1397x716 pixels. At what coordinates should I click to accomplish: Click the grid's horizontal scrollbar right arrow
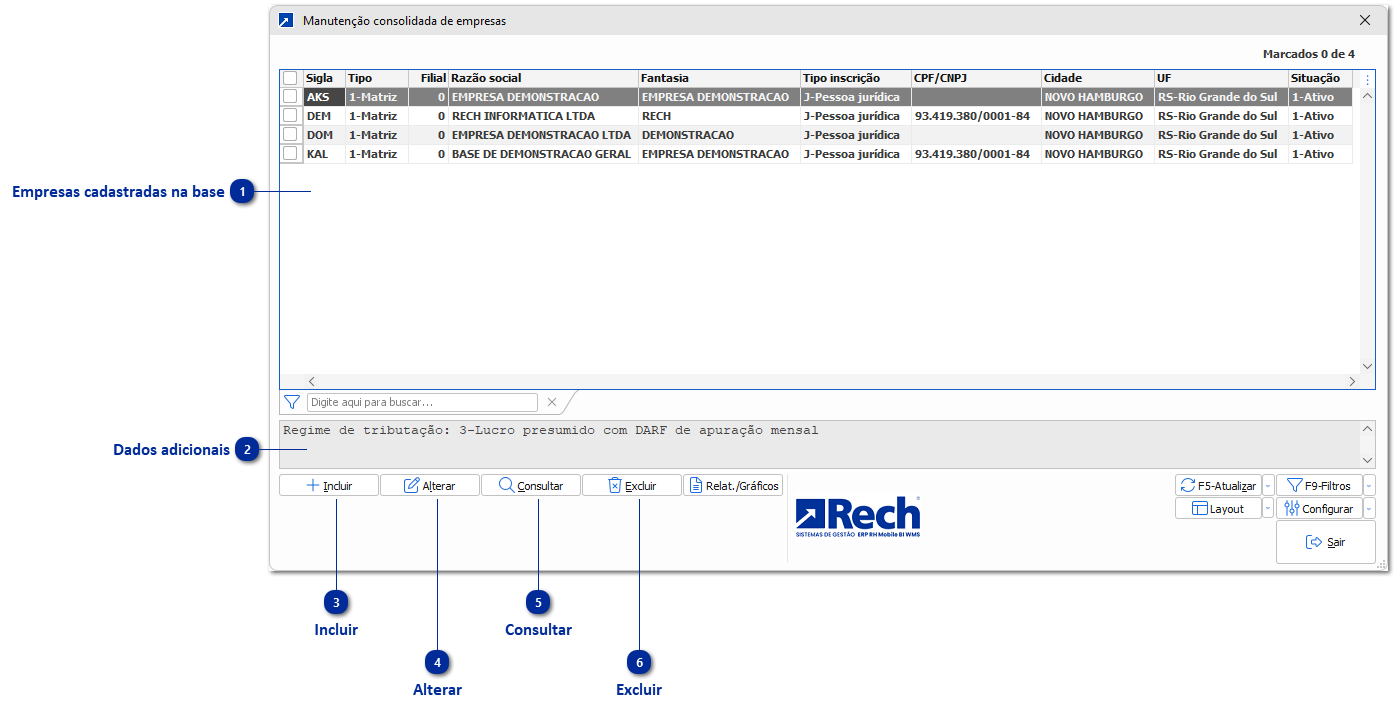(1352, 381)
